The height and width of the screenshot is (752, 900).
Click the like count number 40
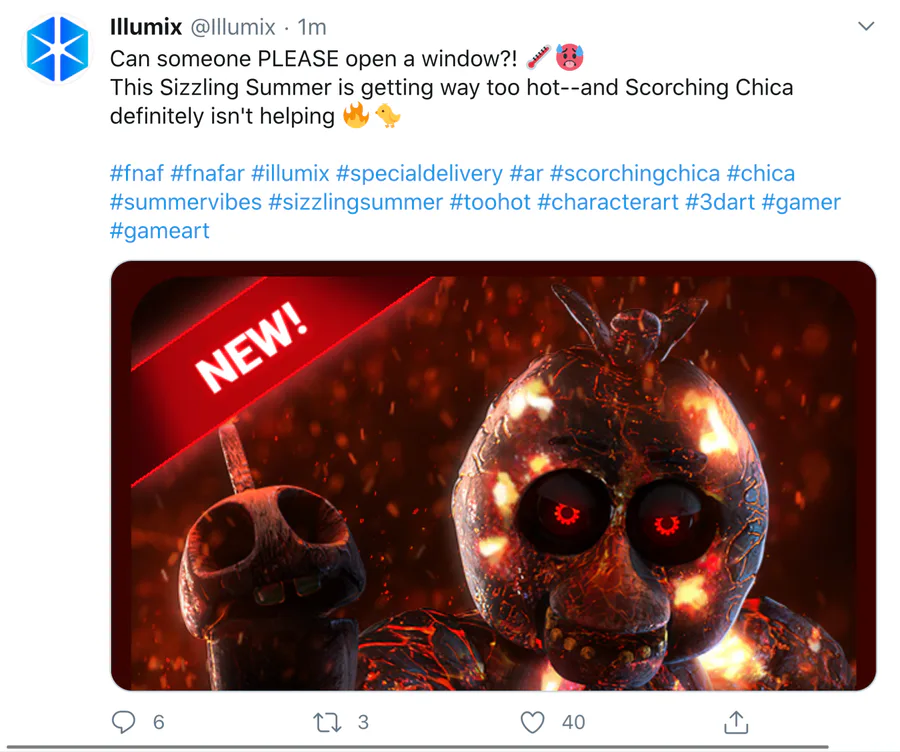tap(573, 722)
